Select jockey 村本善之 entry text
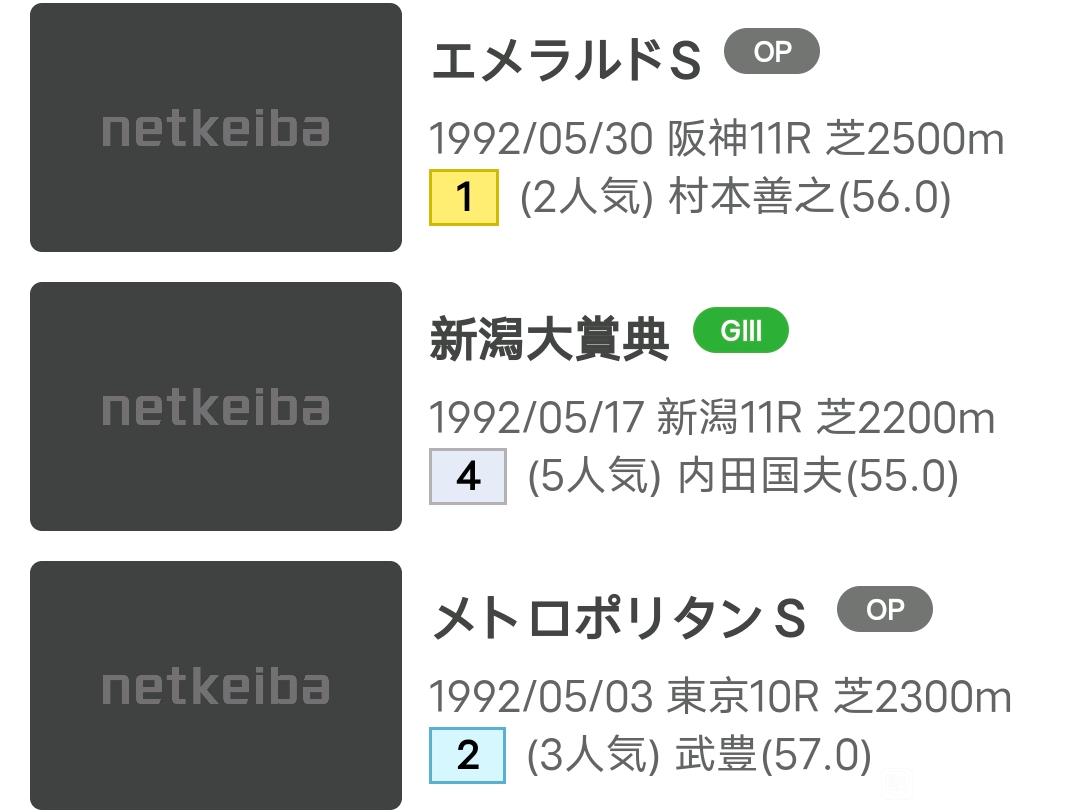Viewport: 1080px width, 812px height. point(809,197)
